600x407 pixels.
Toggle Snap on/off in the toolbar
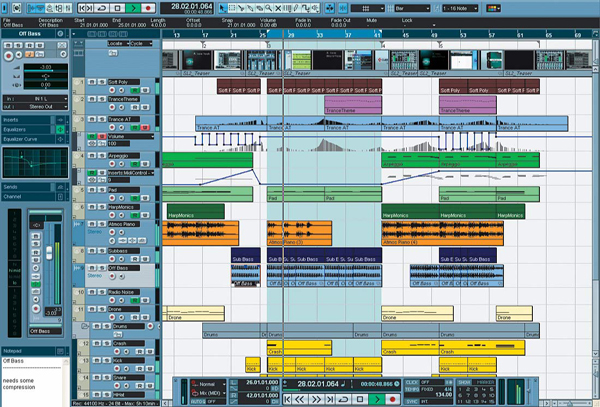tap(343, 8)
